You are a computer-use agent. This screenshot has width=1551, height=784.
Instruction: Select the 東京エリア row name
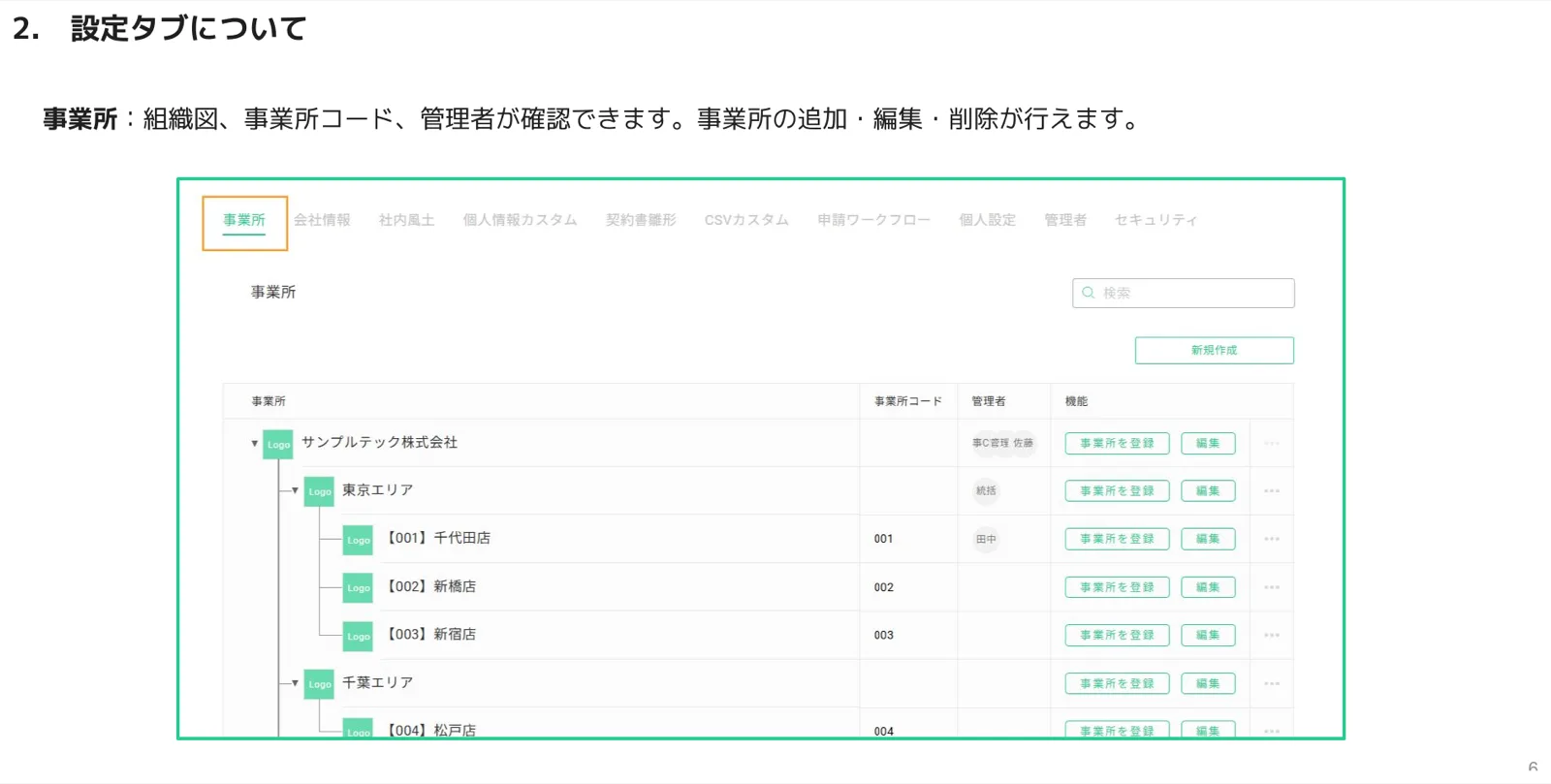click(x=377, y=490)
